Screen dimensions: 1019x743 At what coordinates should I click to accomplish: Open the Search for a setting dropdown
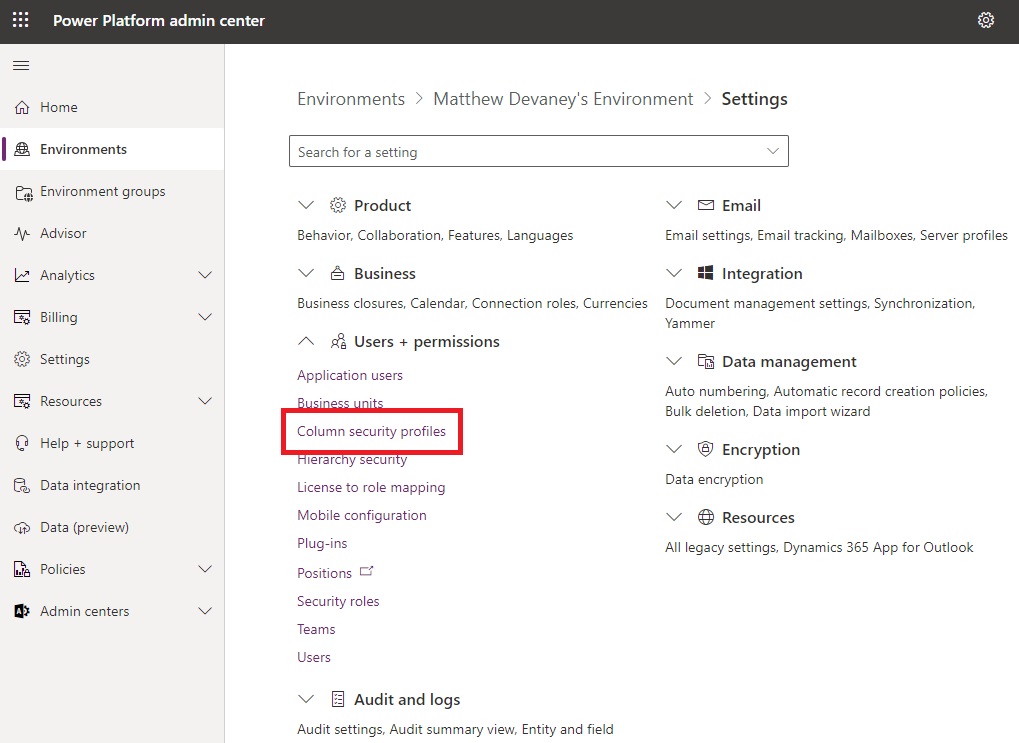539,151
